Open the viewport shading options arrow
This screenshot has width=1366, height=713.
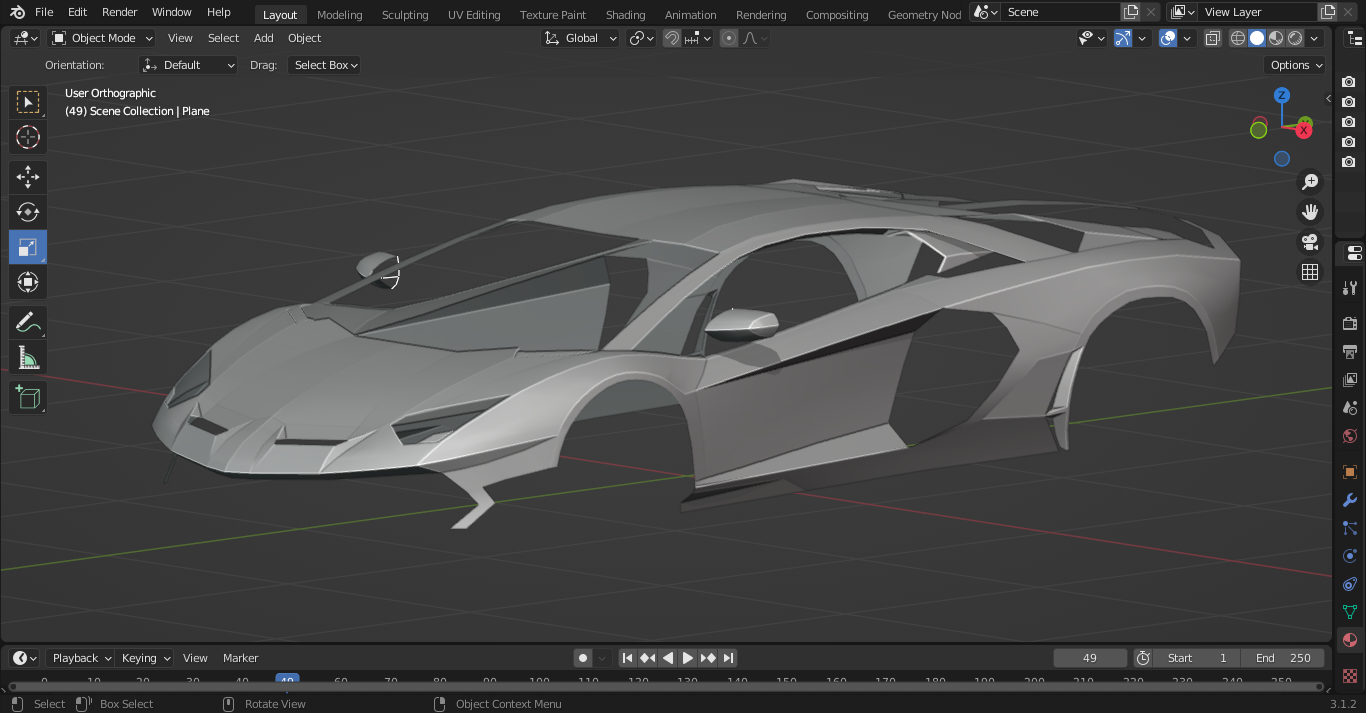pyautogui.click(x=1315, y=38)
